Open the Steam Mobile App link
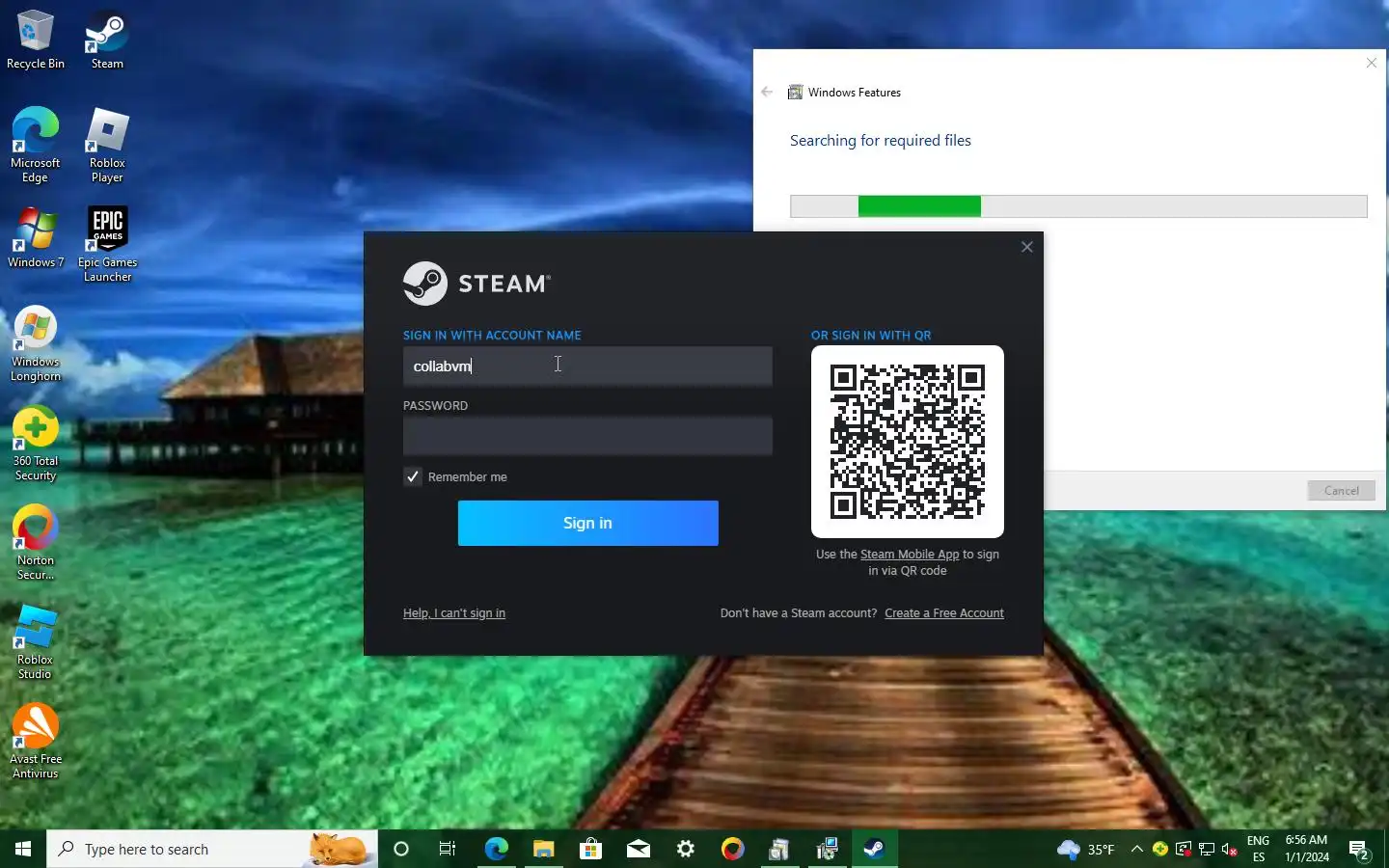This screenshot has width=1389, height=868. (x=910, y=555)
